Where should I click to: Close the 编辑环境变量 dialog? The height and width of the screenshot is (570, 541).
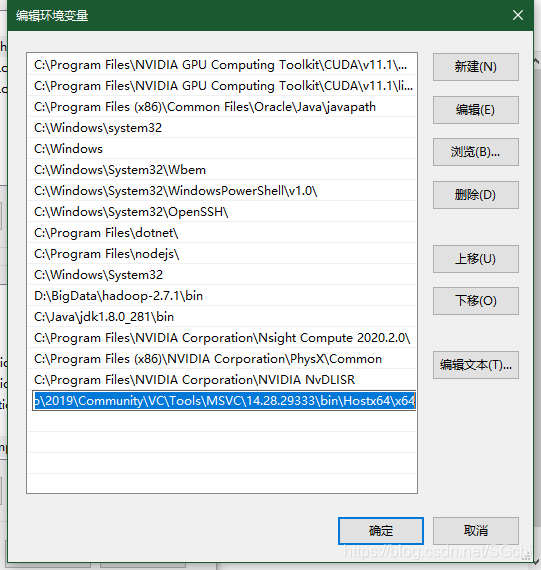[518, 15]
